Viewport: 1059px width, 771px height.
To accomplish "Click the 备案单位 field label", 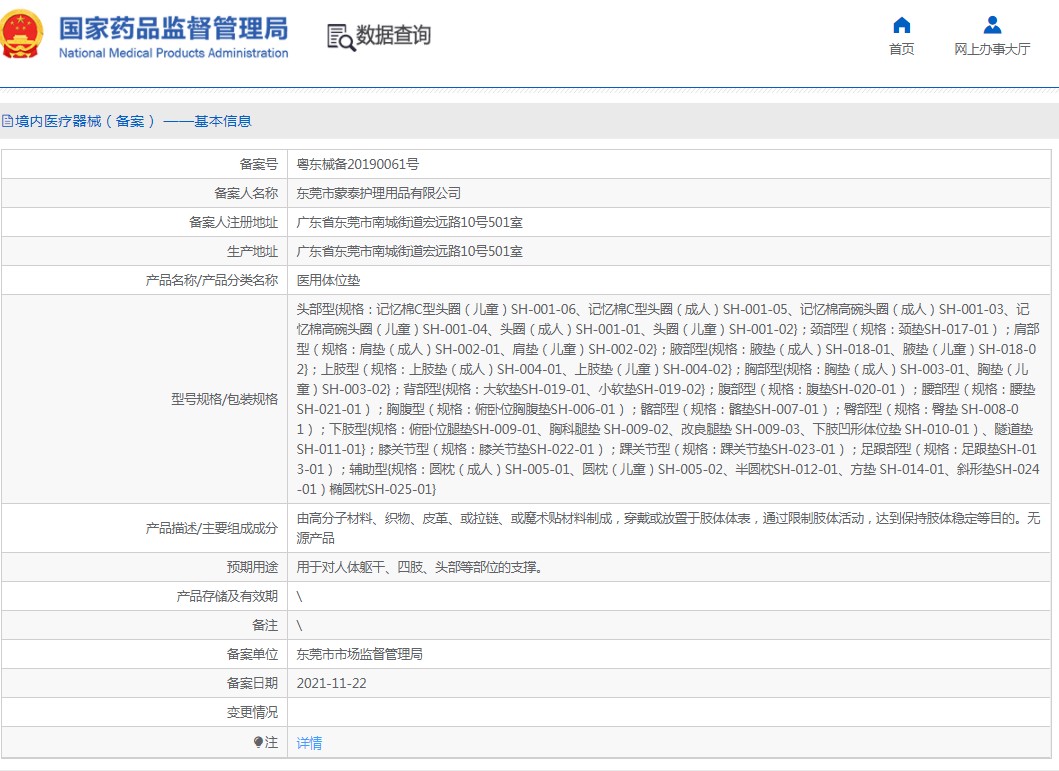I will click(x=253, y=654).
